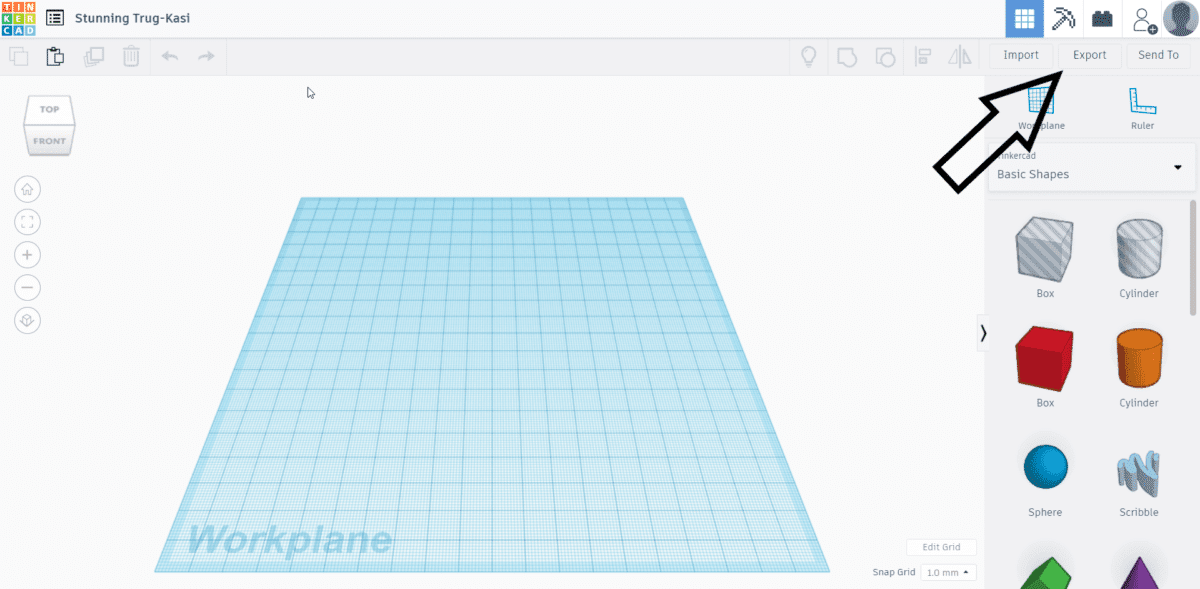Screen dimensions: 1200x589
Task: Switch to the 3D design gallery tab
Action: click(1024, 19)
